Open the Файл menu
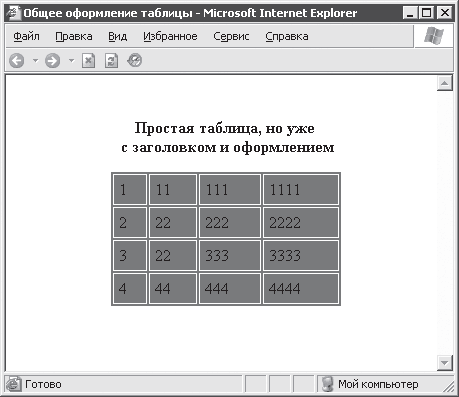 click(26, 36)
